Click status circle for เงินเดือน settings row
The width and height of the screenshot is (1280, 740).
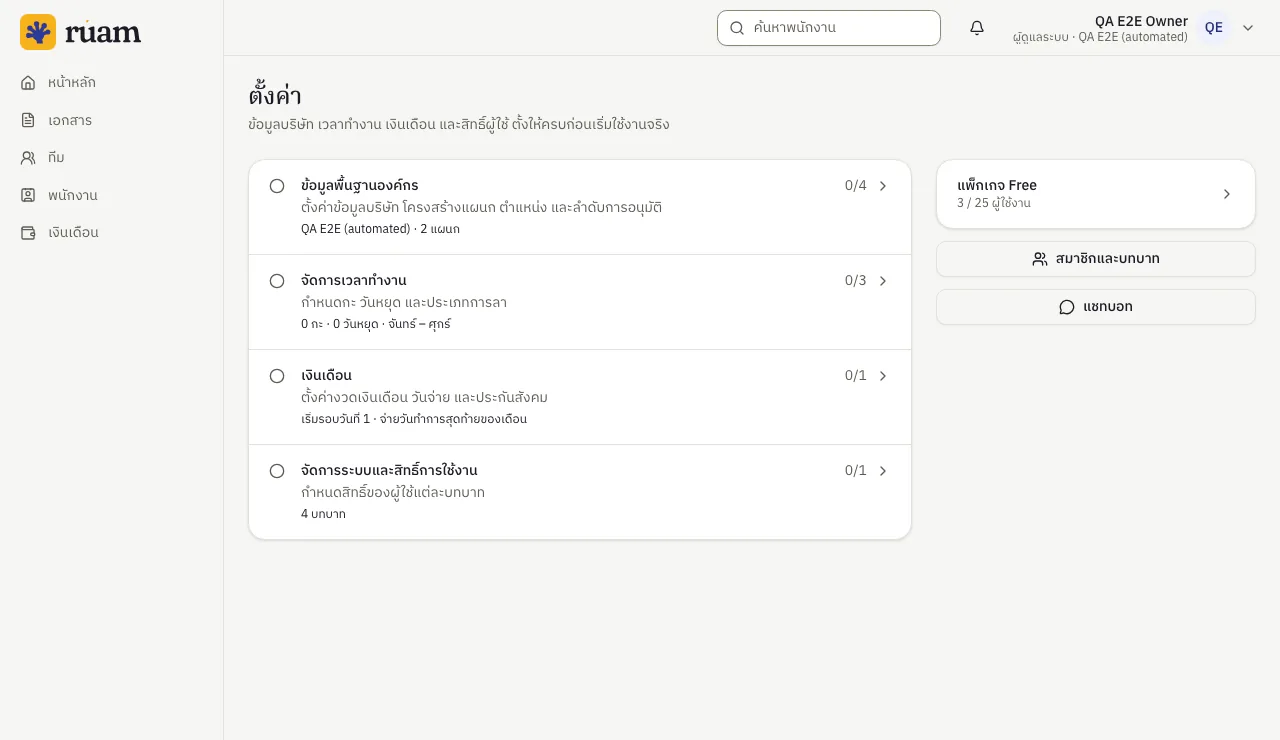tap(277, 376)
